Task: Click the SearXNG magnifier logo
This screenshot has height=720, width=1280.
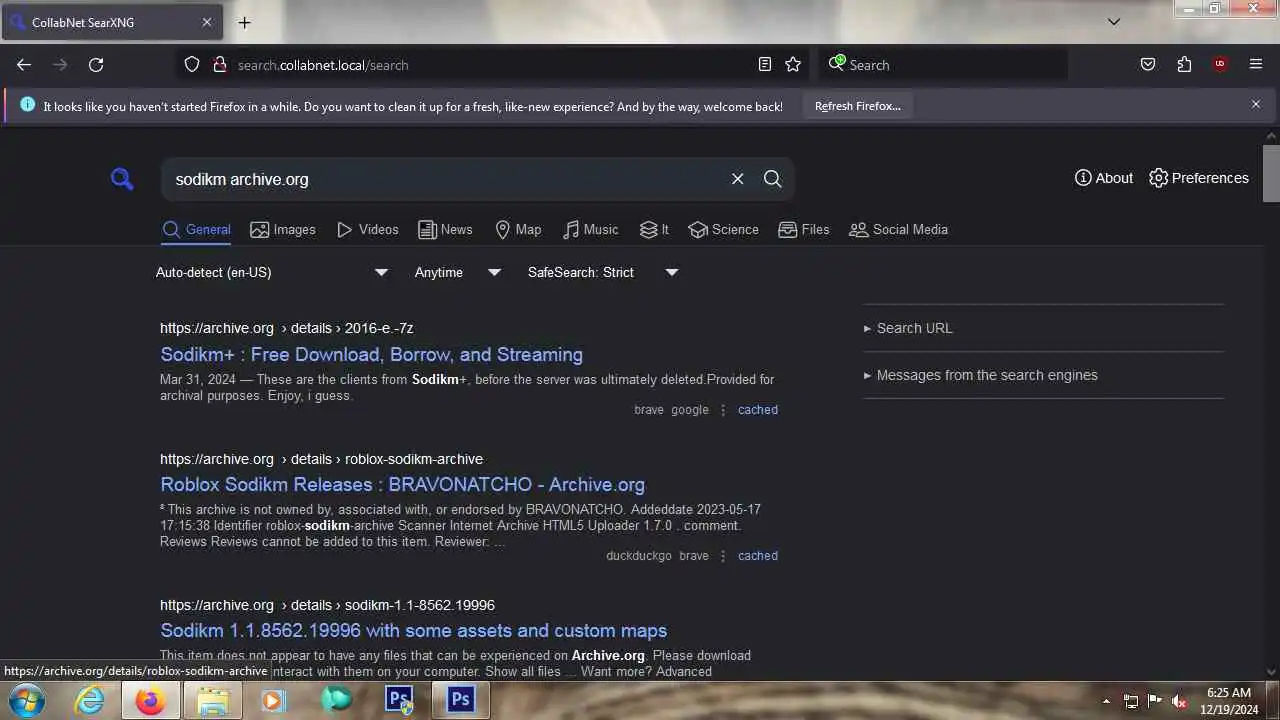Action: click(x=122, y=179)
